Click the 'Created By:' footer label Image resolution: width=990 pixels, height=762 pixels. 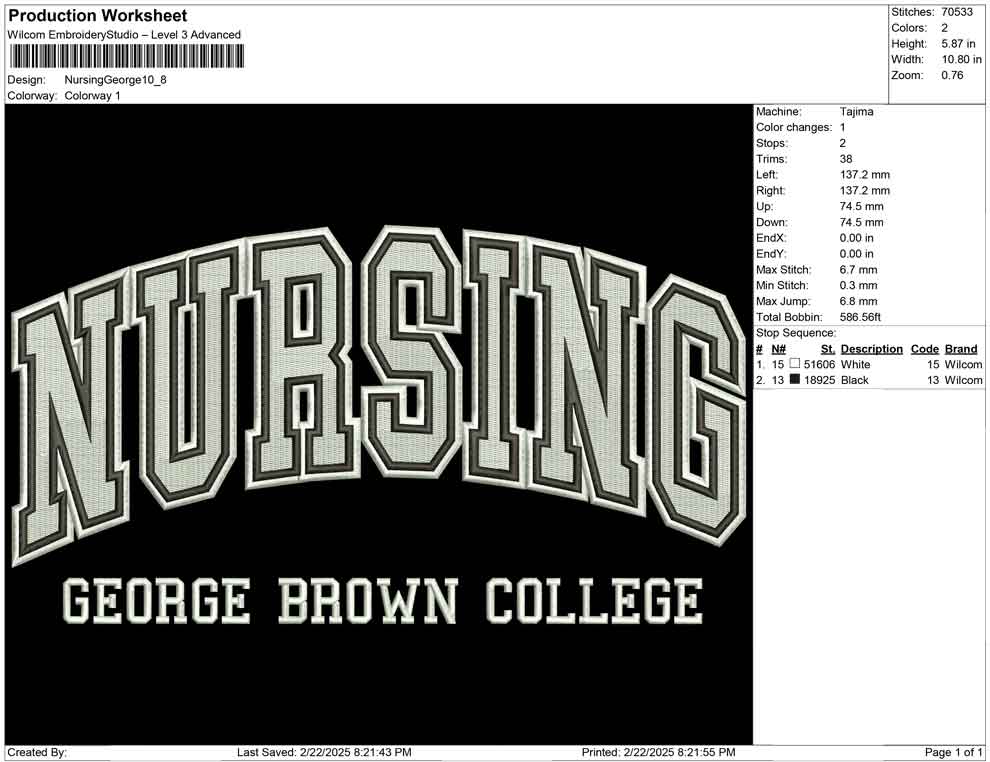coord(37,753)
